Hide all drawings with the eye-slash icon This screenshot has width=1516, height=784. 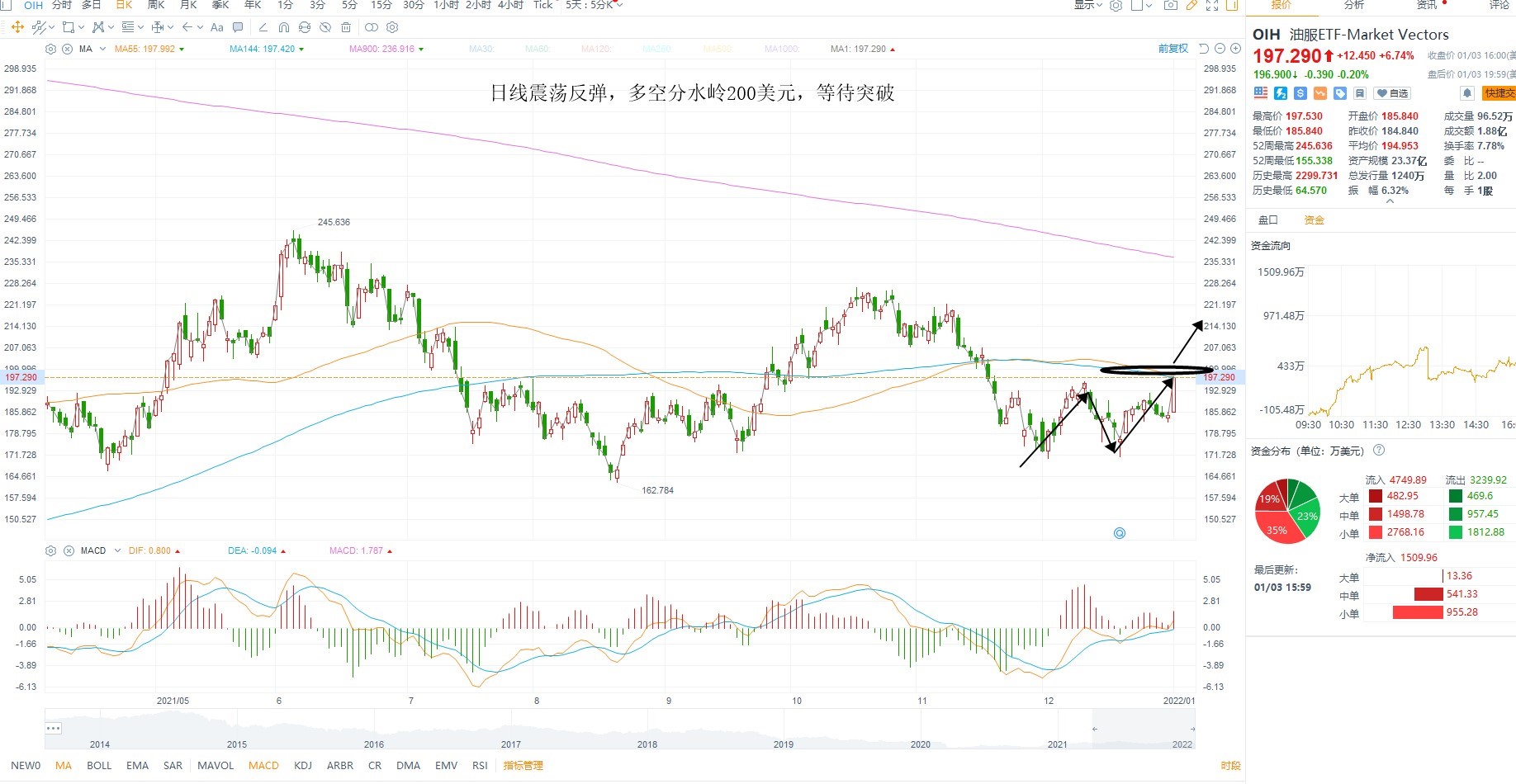point(325,27)
